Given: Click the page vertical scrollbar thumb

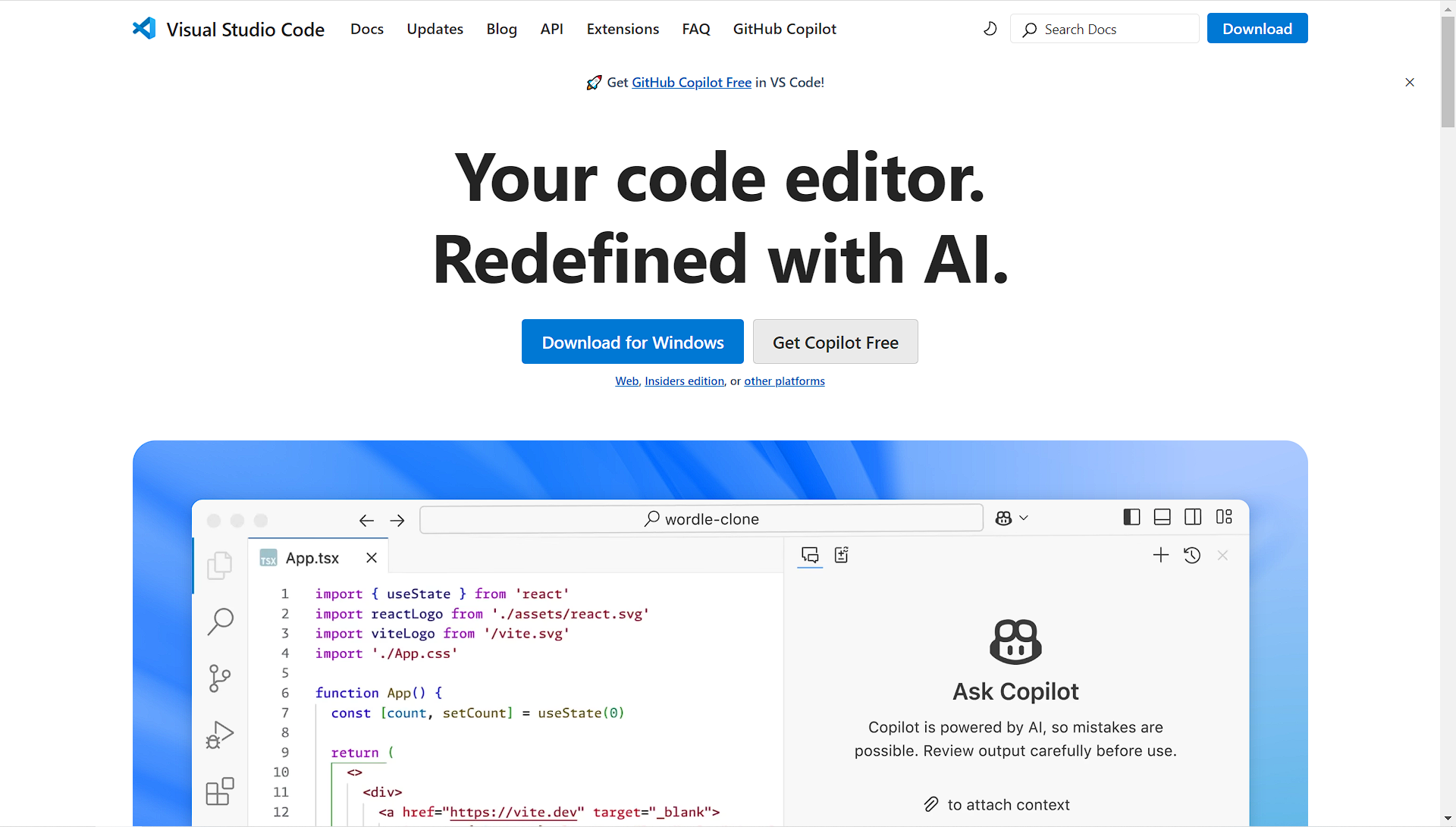Looking at the screenshot, I should [x=1448, y=72].
